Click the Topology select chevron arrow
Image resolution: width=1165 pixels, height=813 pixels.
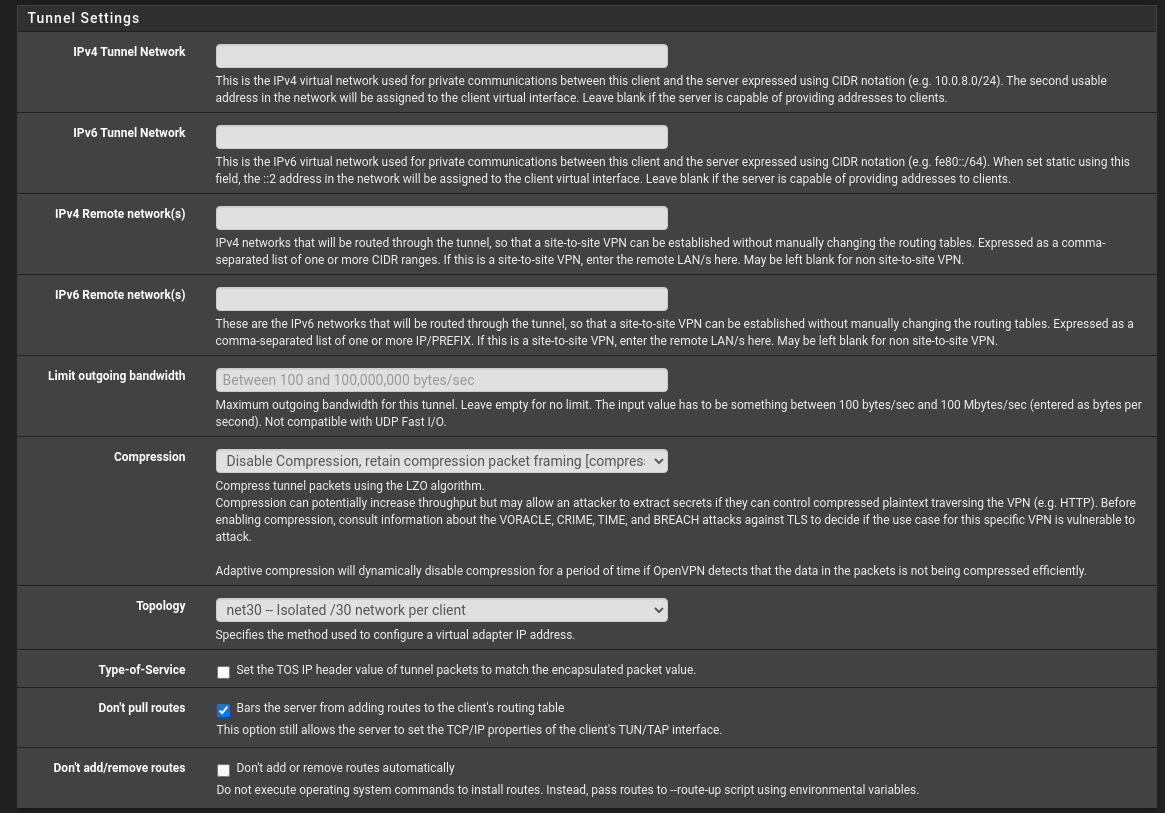click(x=658, y=610)
